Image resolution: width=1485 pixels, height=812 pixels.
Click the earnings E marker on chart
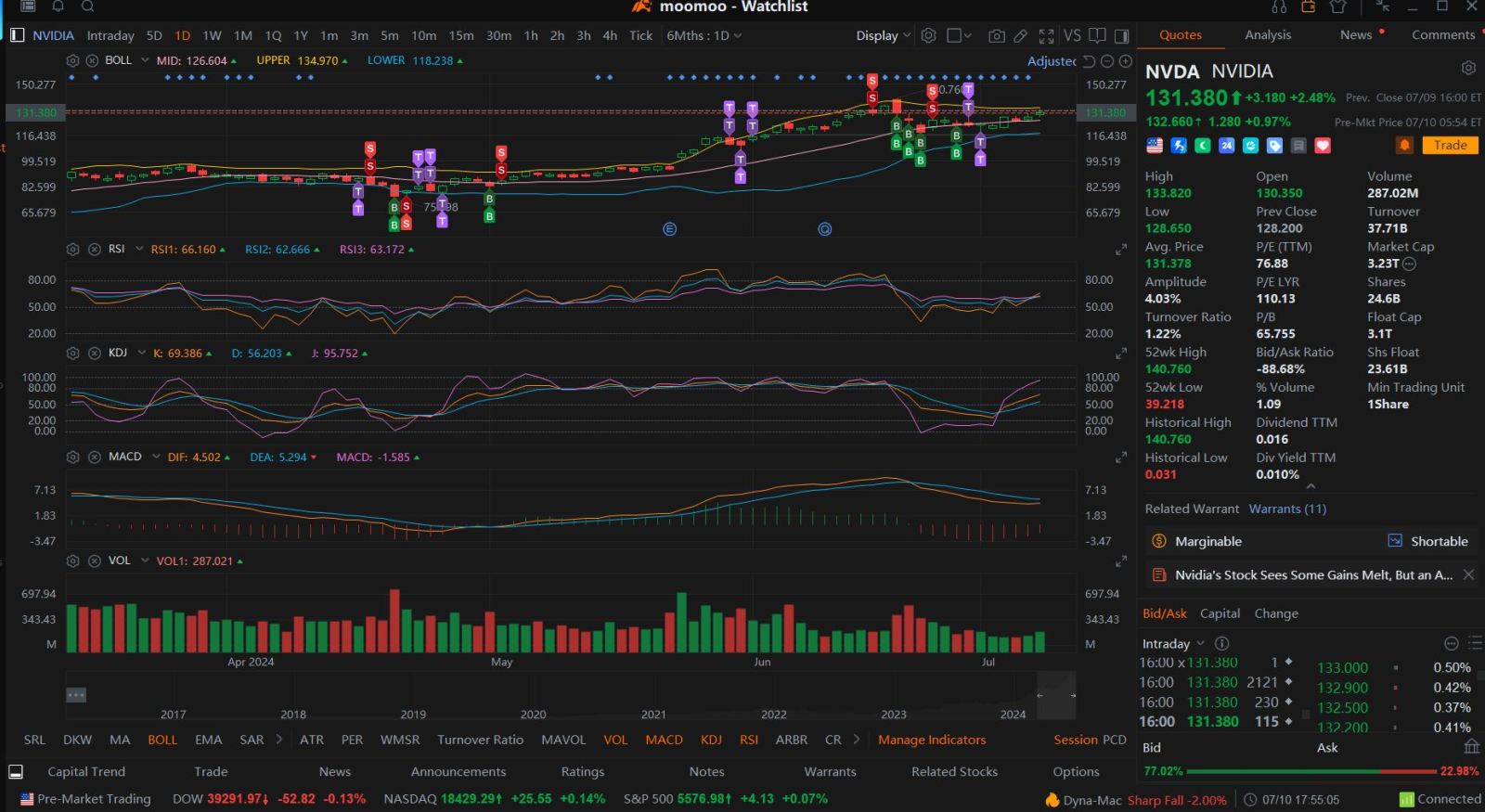point(670,228)
